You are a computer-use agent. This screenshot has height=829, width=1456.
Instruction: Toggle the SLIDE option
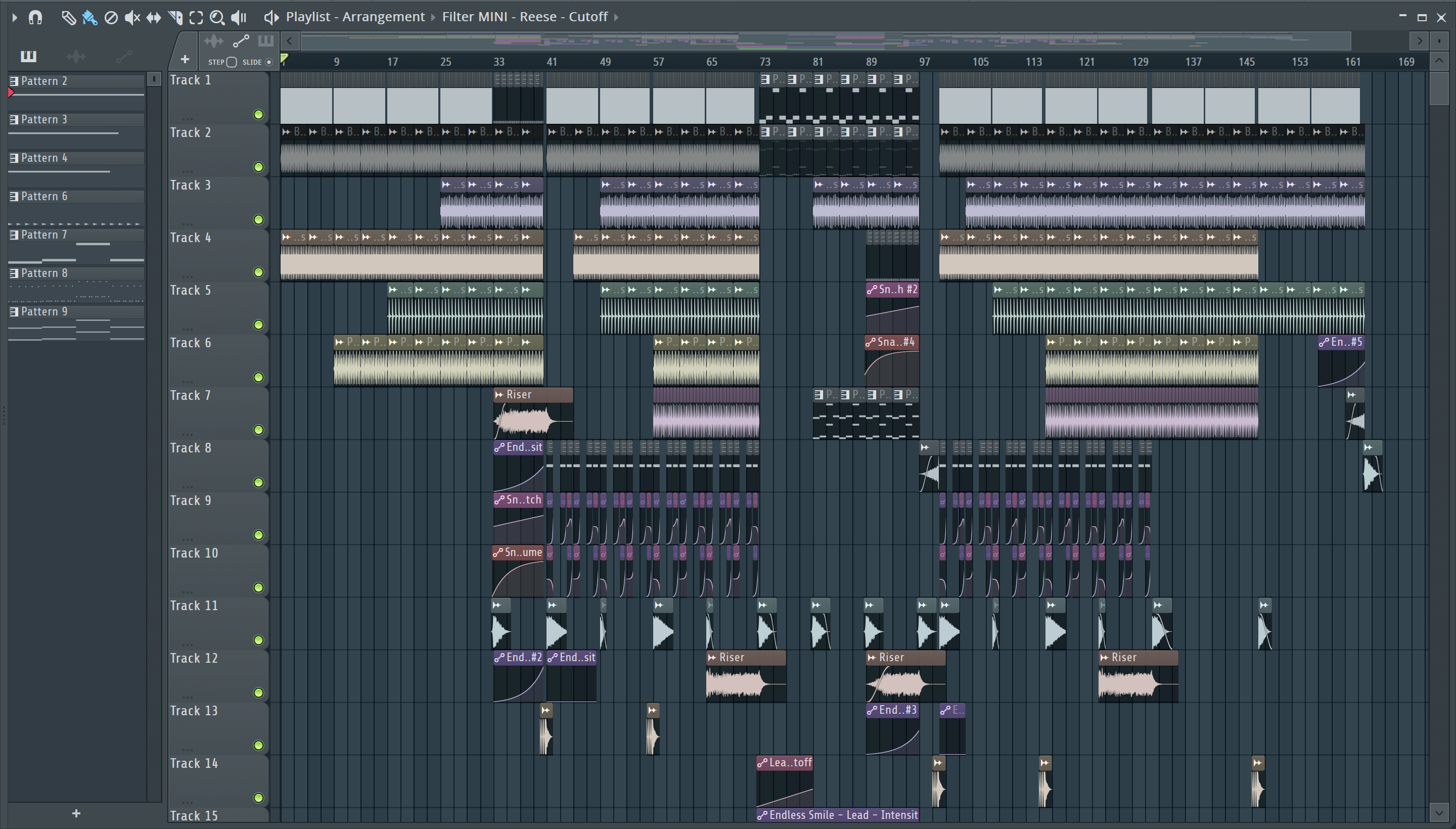(269, 62)
